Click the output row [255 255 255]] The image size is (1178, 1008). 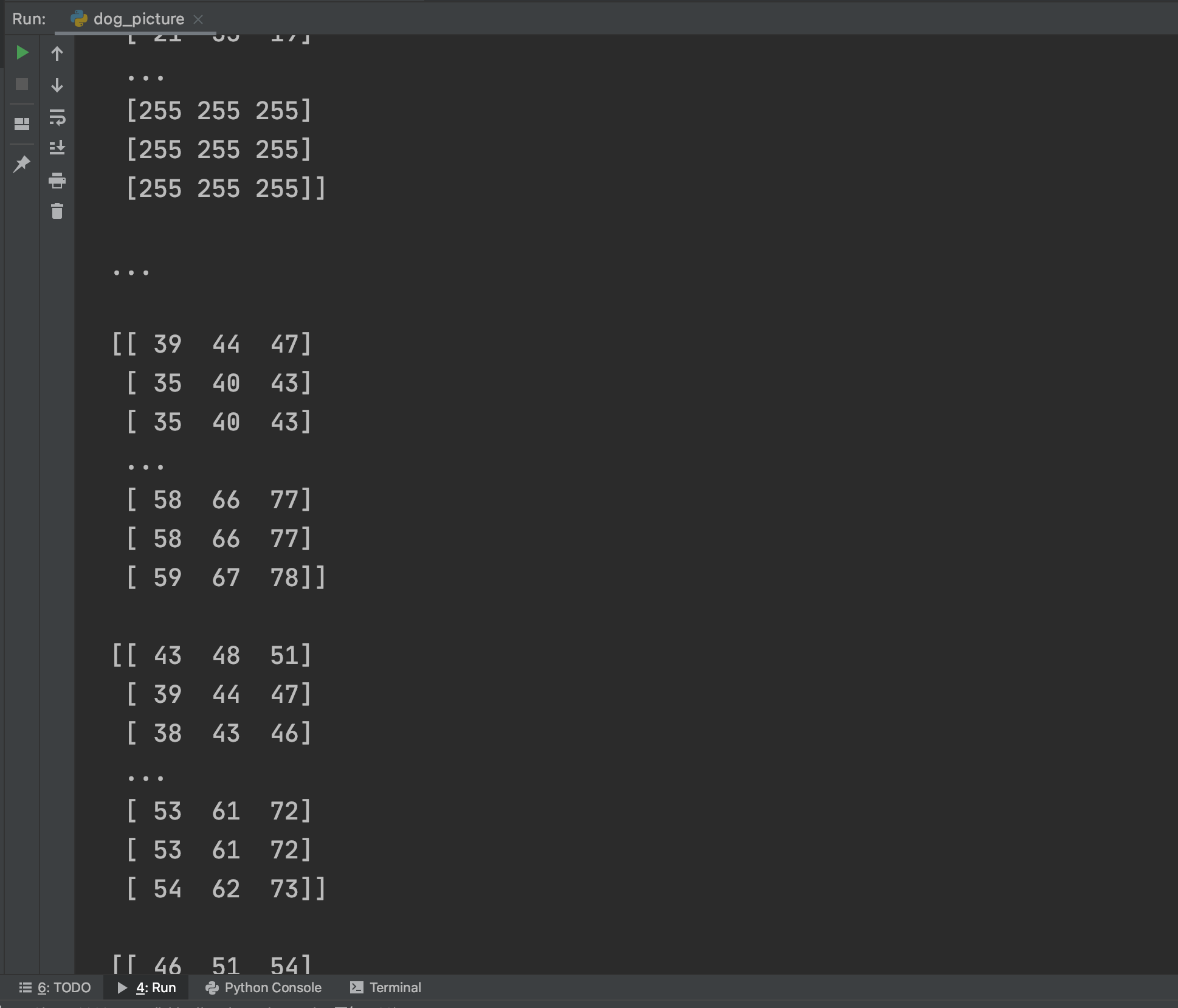click(226, 188)
